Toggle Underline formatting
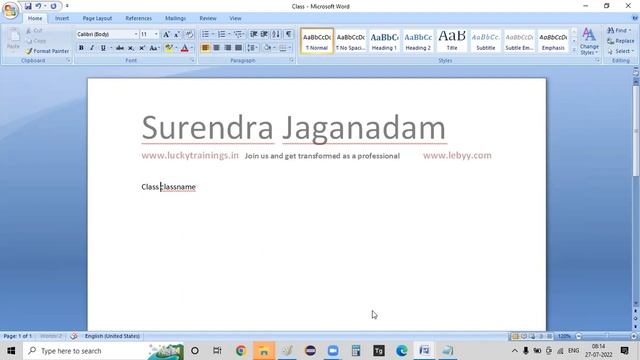 pos(103,48)
